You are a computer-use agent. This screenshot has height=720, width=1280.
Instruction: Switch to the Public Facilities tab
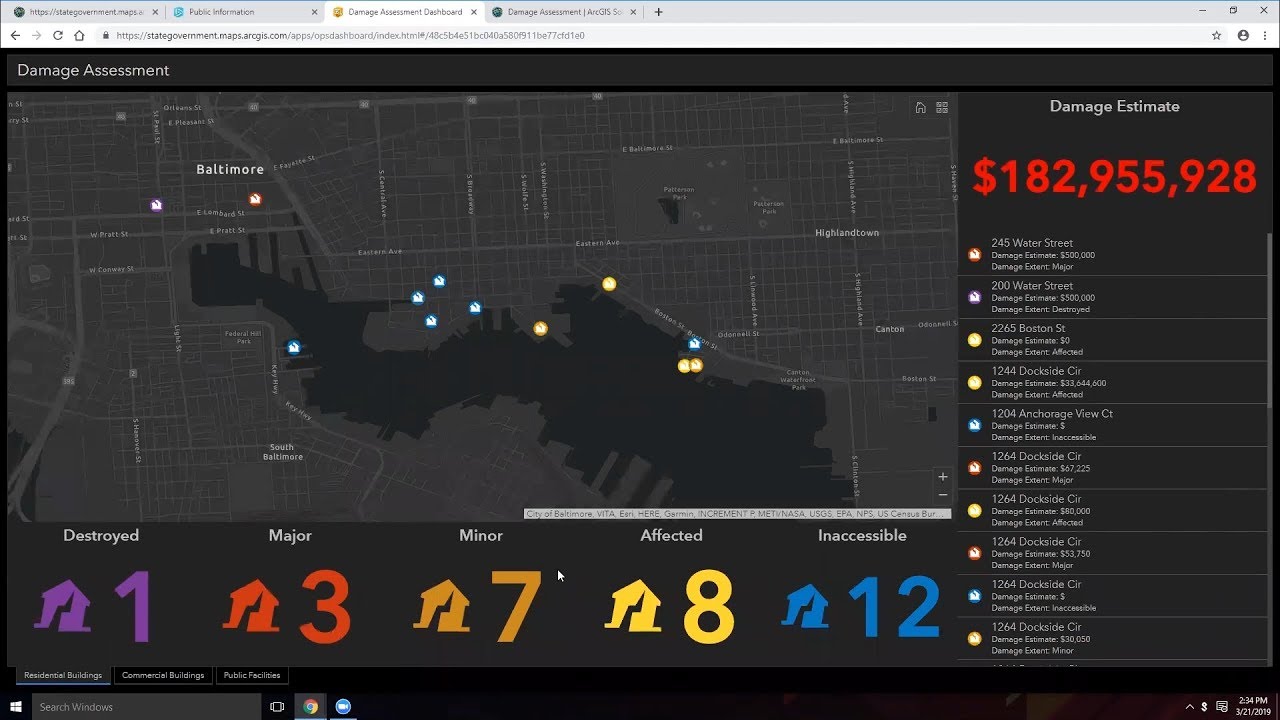pos(252,675)
